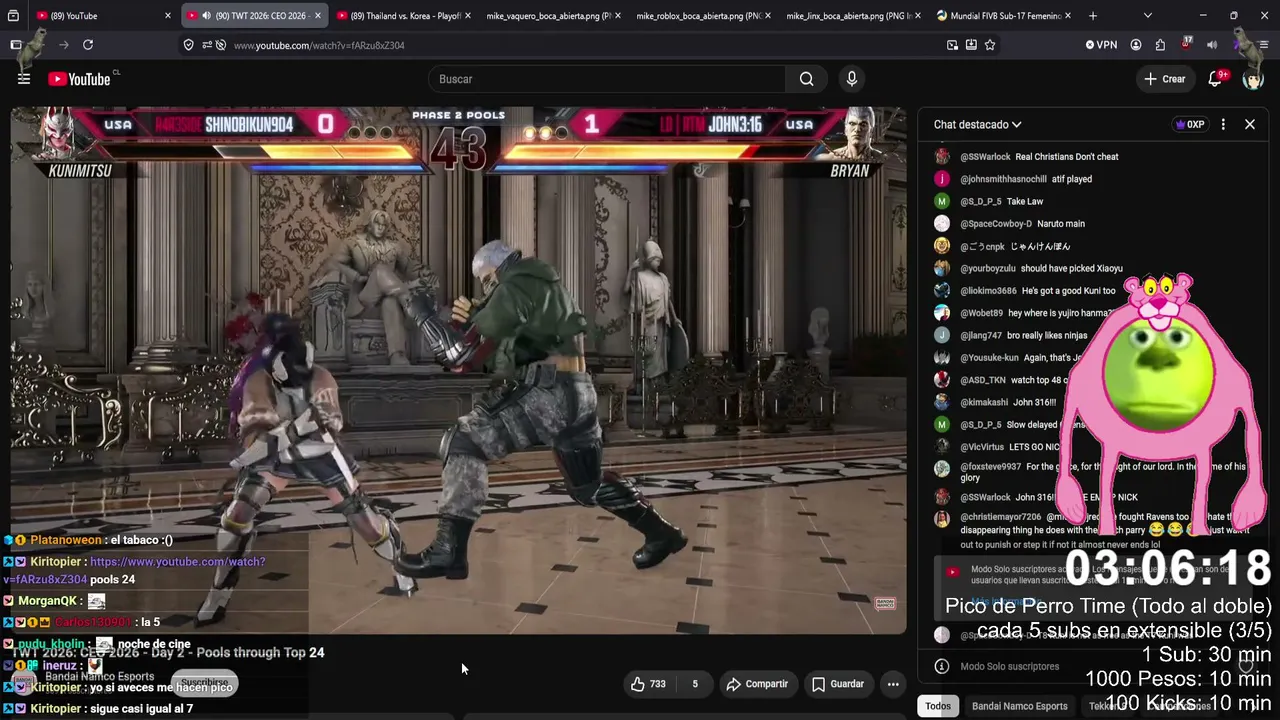Open a new browser tab
The width and height of the screenshot is (1280, 720).
[x=1093, y=16]
